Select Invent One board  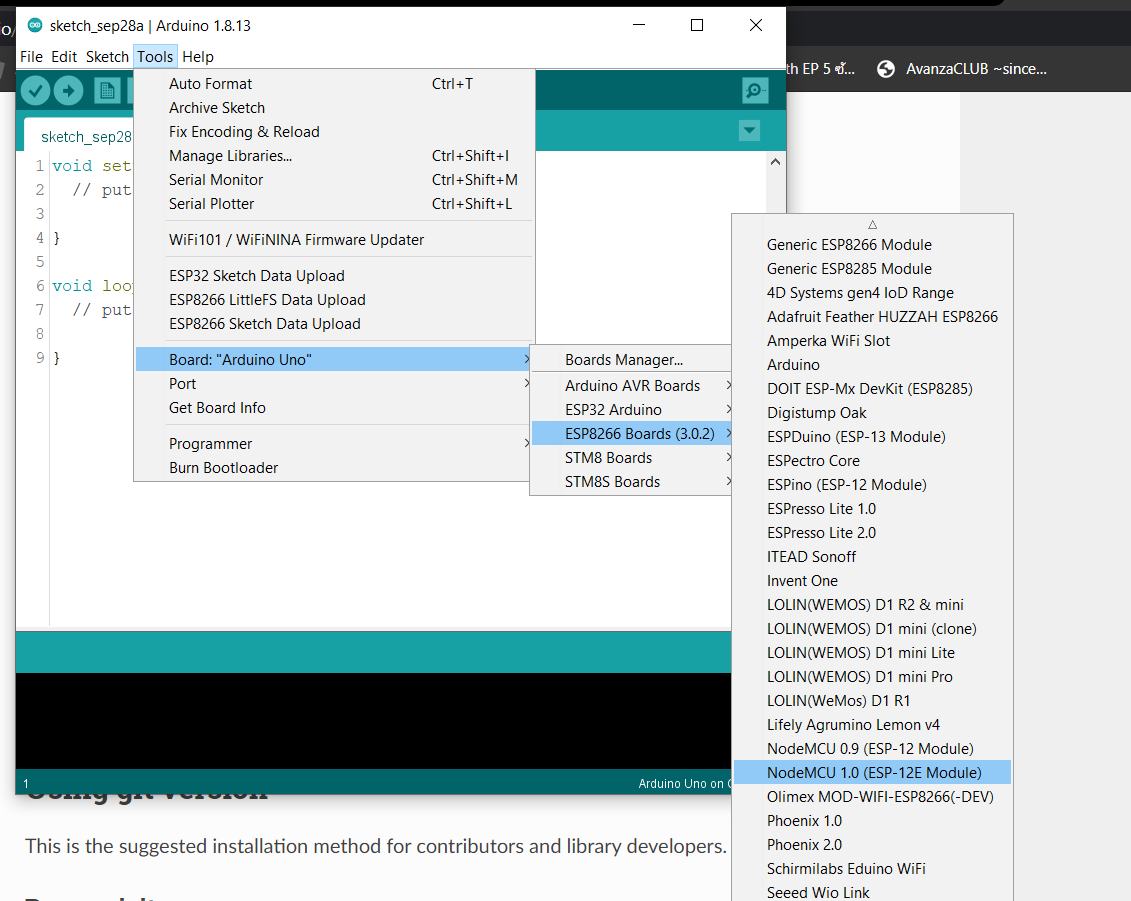pos(872,581)
